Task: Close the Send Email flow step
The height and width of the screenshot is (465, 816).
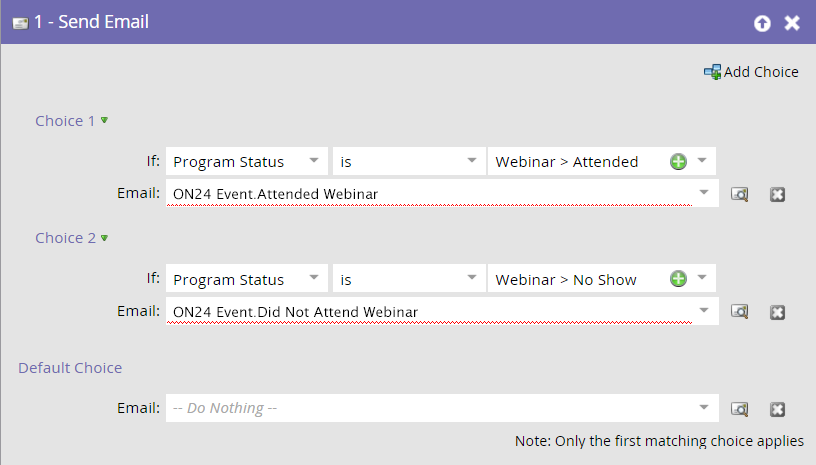Action: 793,23
